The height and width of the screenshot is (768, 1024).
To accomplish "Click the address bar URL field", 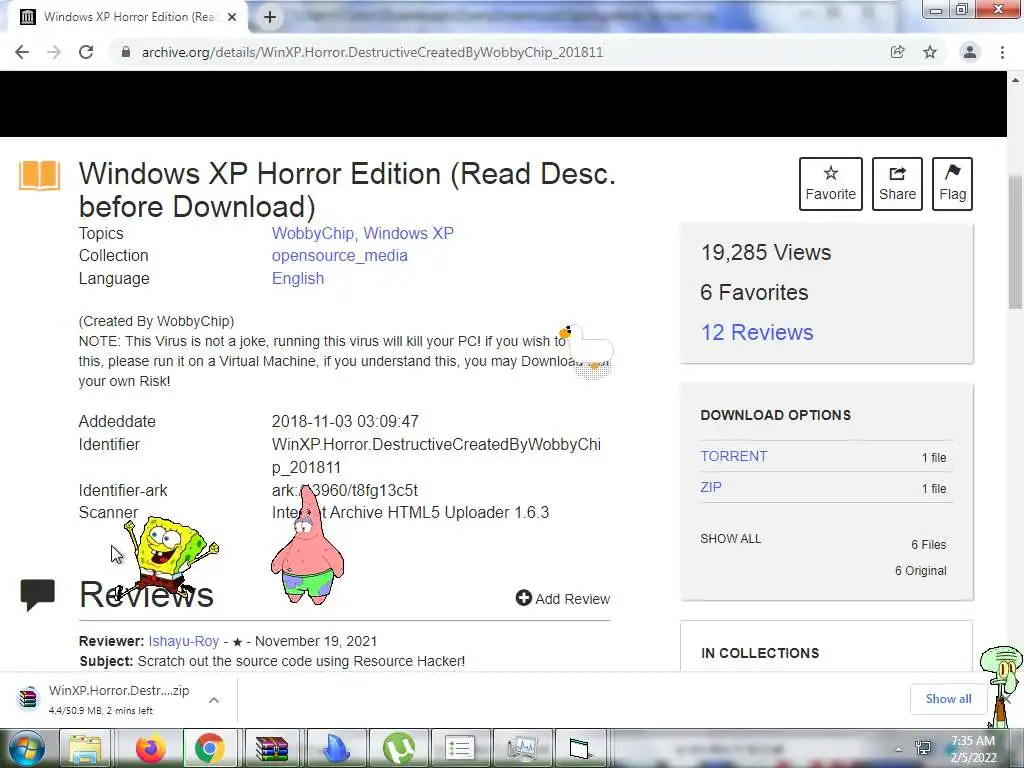I will 372,52.
